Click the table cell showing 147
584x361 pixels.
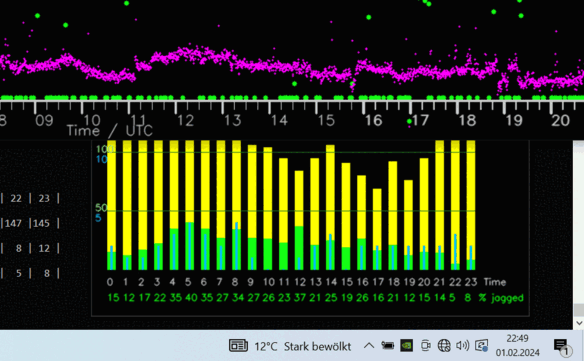[x=13, y=223]
